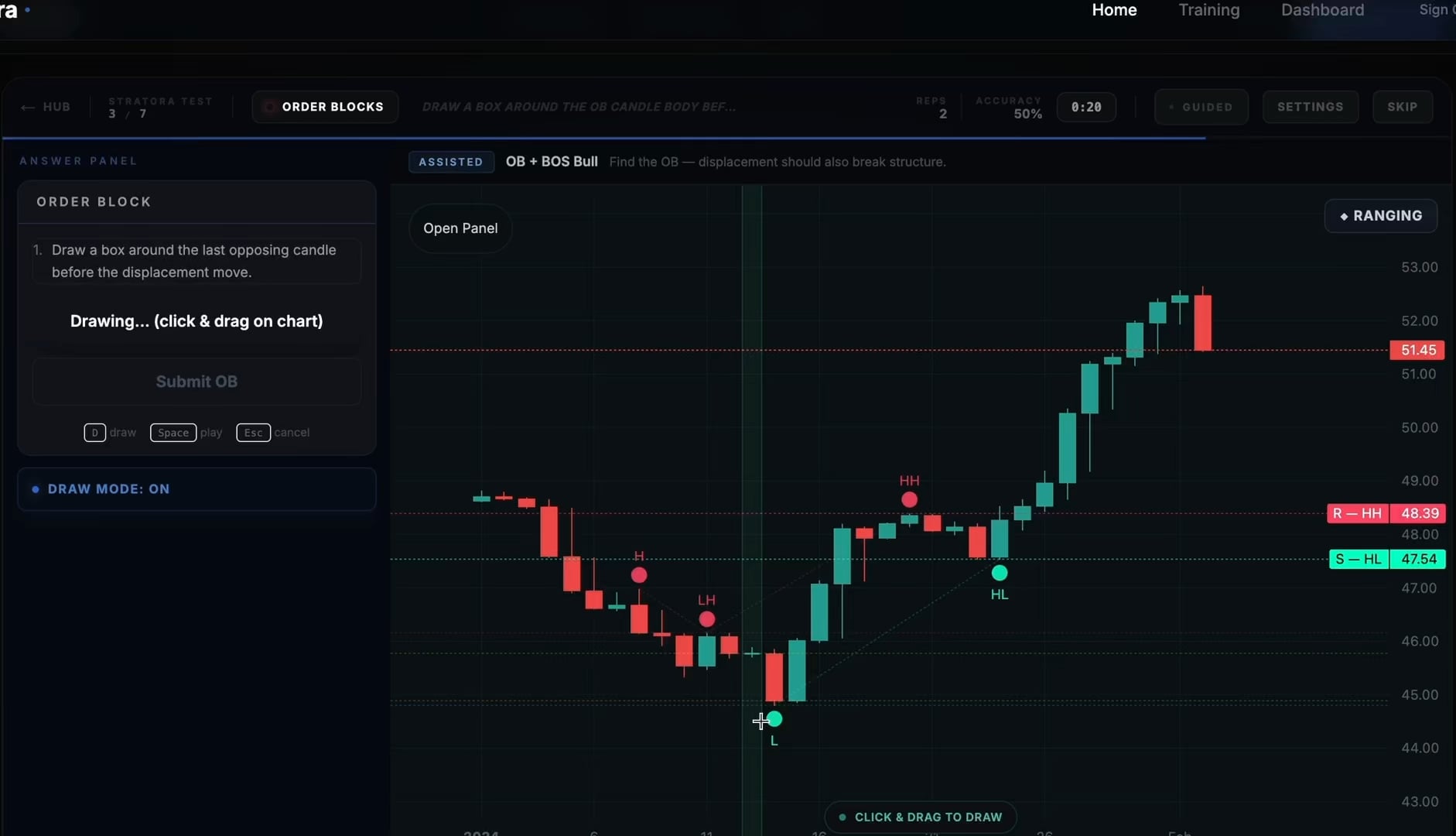Click the R — HH 48.39 price label
The width and height of the screenshot is (1456, 836).
pyautogui.click(x=1385, y=513)
